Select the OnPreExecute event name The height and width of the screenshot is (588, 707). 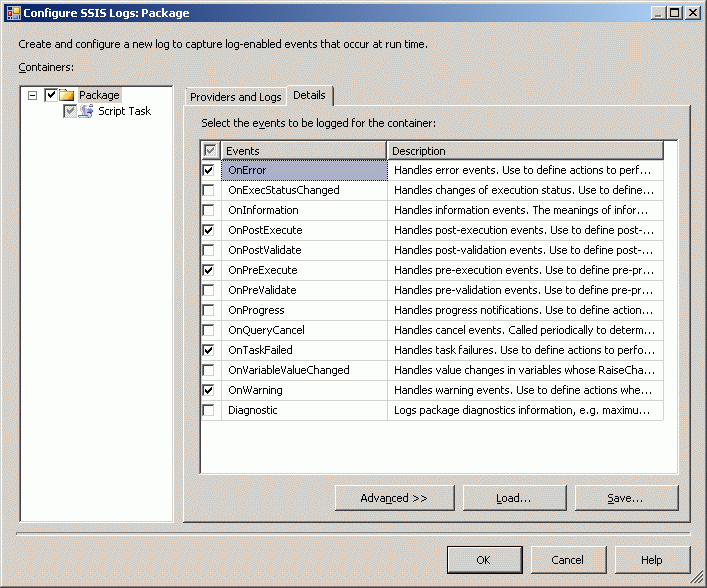coord(263,270)
